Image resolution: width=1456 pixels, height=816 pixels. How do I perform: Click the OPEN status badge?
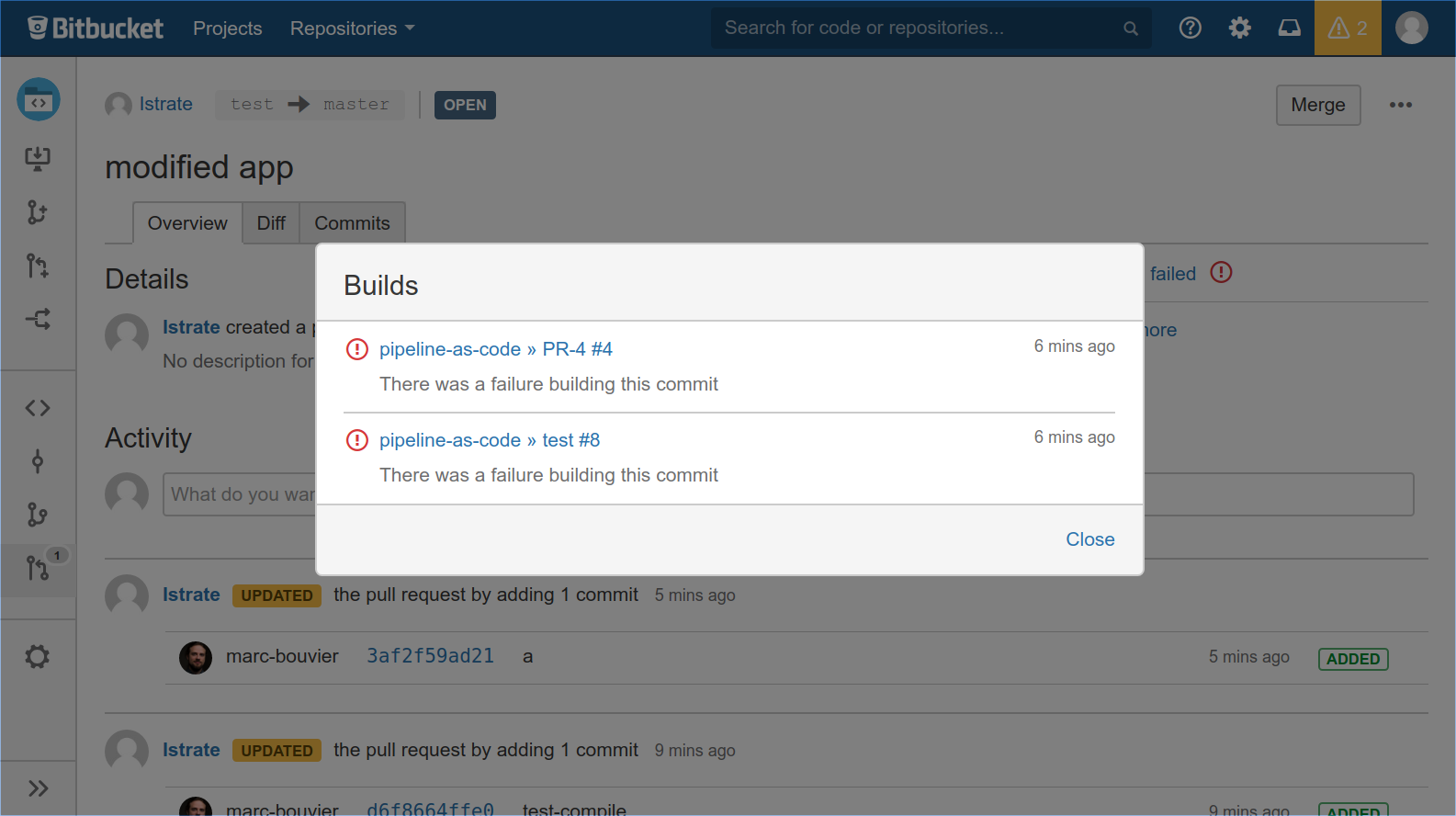tap(465, 105)
